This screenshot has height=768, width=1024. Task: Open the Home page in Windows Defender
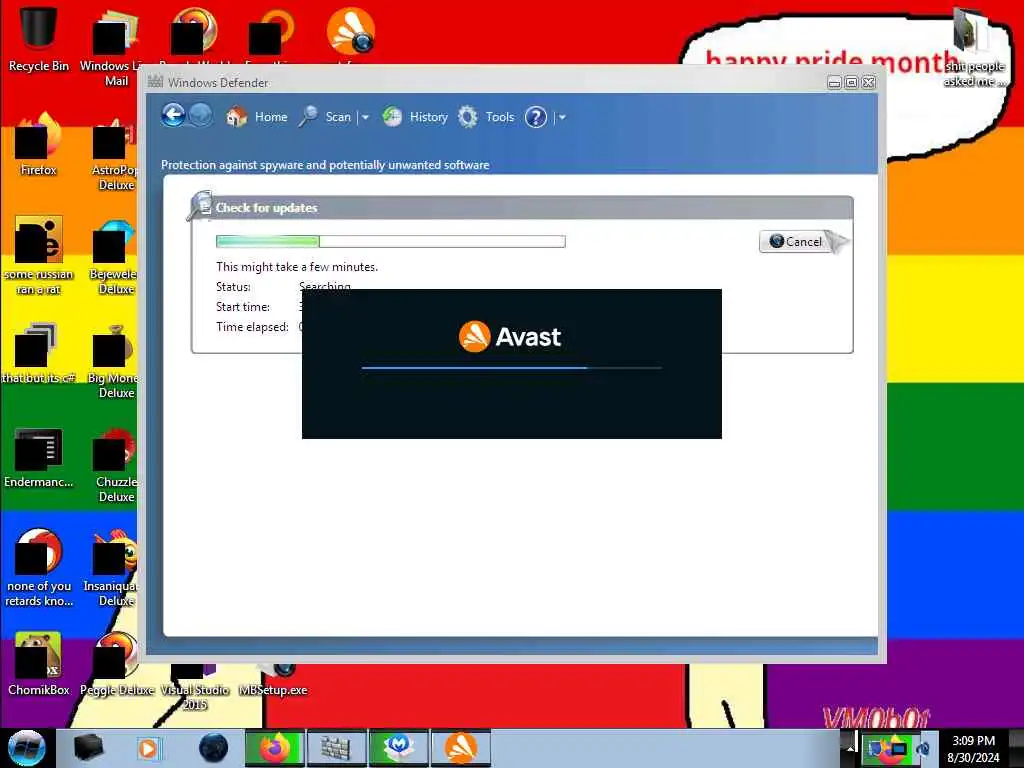pyautogui.click(x=257, y=117)
